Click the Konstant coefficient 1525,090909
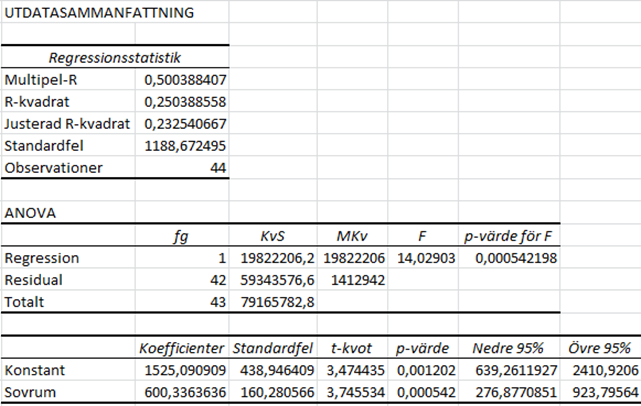The height and width of the screenshot is (406, 641). point(183,370)
